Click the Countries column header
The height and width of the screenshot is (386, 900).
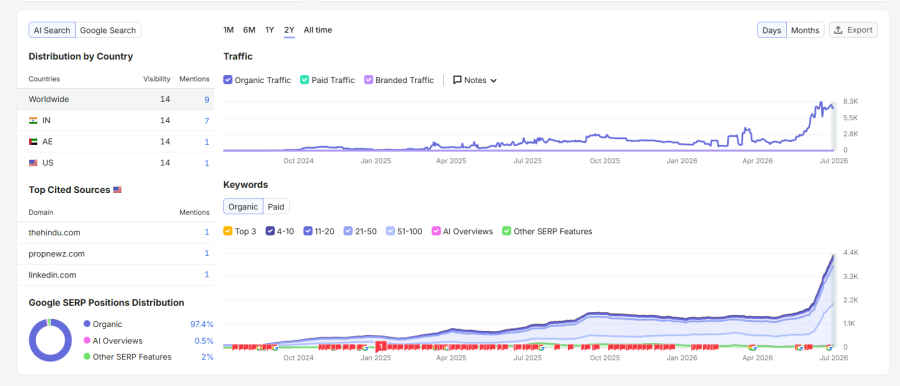click(44, 79)
